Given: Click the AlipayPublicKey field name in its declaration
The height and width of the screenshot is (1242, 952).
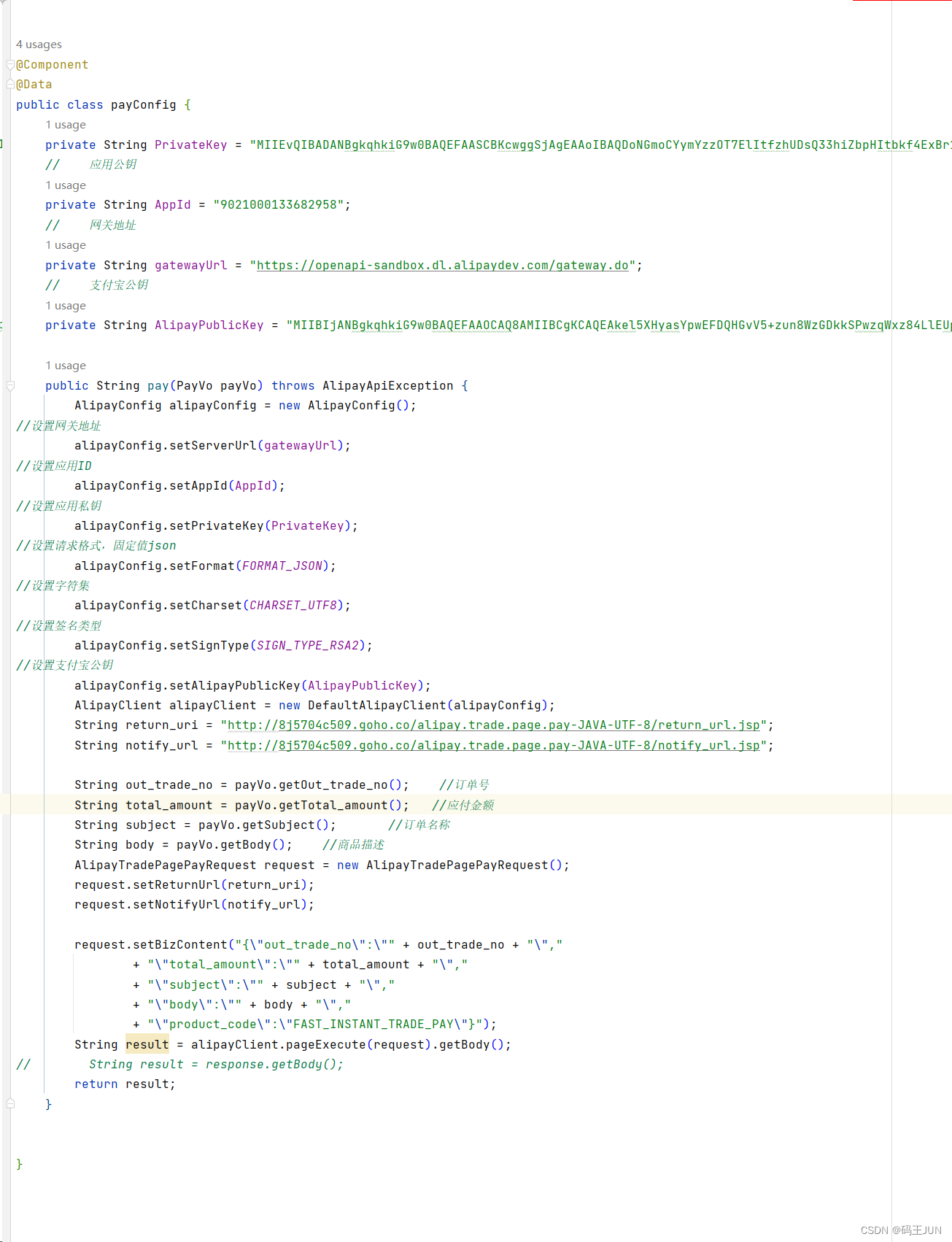Looking at the screenshot, I should [x=209, y=325].
